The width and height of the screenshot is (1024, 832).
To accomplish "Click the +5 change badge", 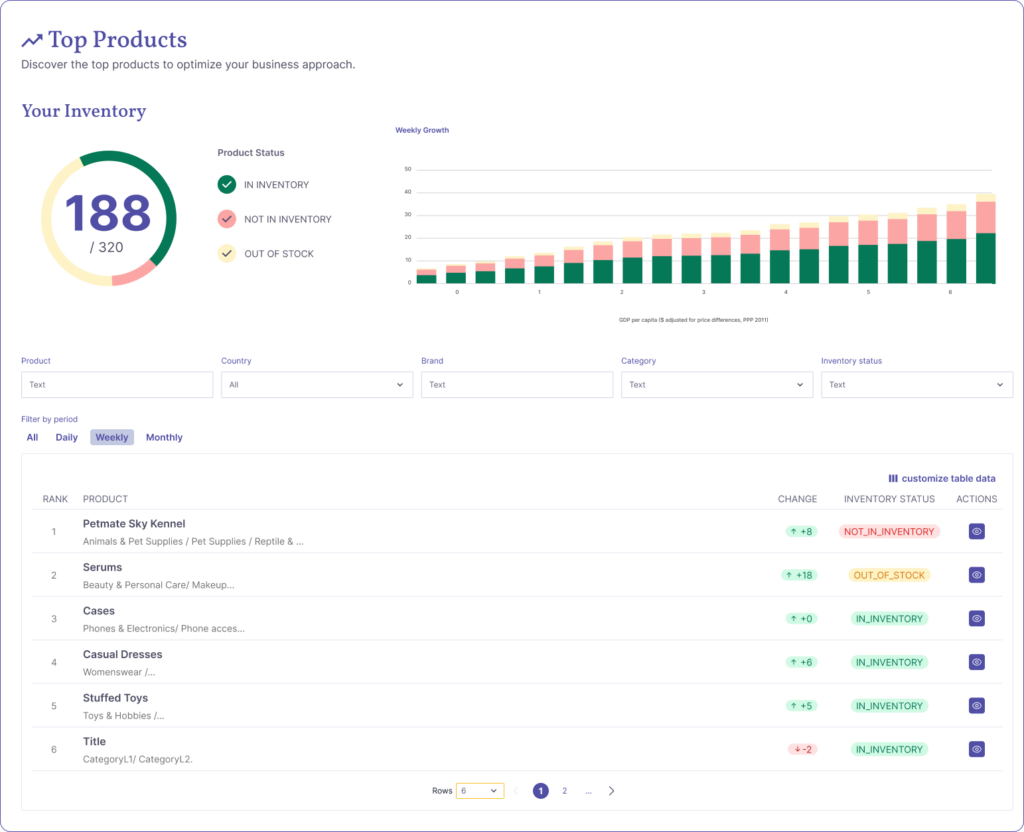I will [801, 706].
